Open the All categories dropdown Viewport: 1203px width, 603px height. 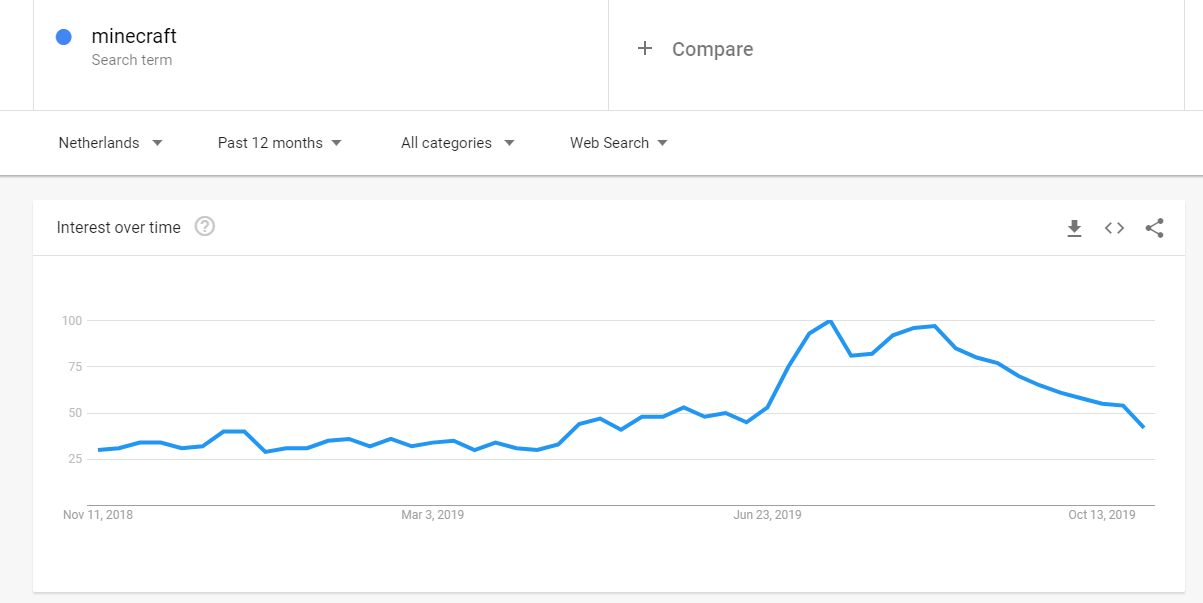pos(457,143)
